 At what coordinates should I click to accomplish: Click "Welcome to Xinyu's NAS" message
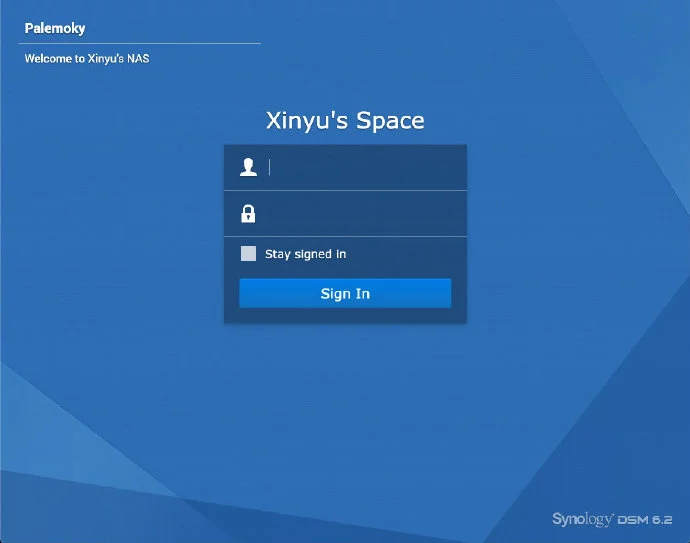pyautogui.click(x=87, y=58)
